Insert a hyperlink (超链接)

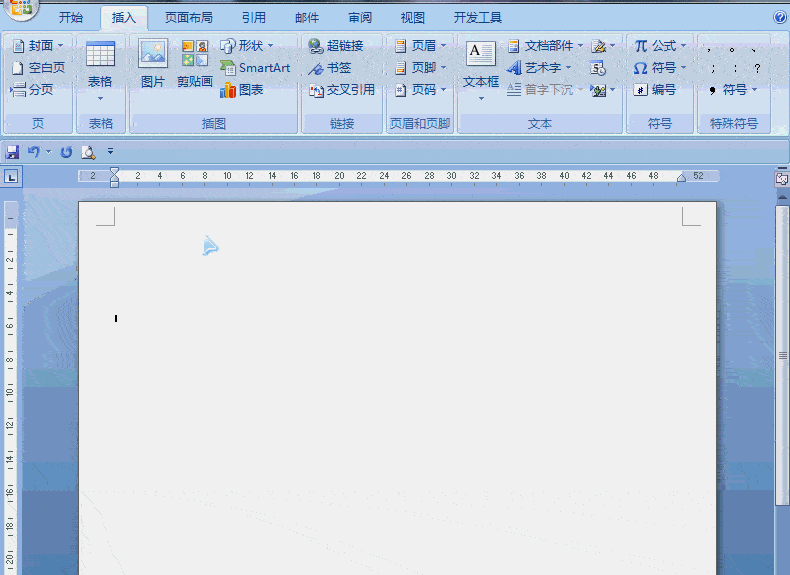coord(336,46)
